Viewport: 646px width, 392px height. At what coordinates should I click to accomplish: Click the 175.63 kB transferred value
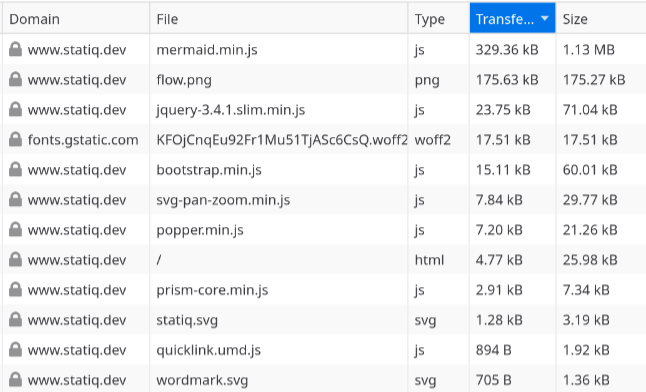click(x=507, y=80)
